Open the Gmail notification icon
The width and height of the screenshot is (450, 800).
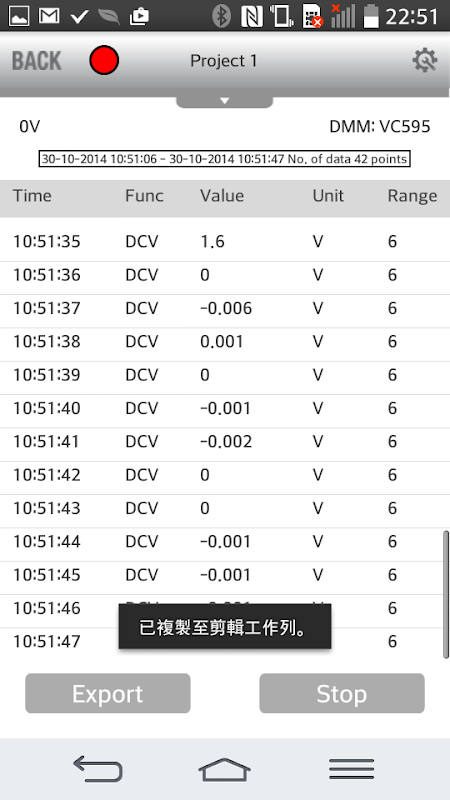pyautogui.click(x=49, y=16)
